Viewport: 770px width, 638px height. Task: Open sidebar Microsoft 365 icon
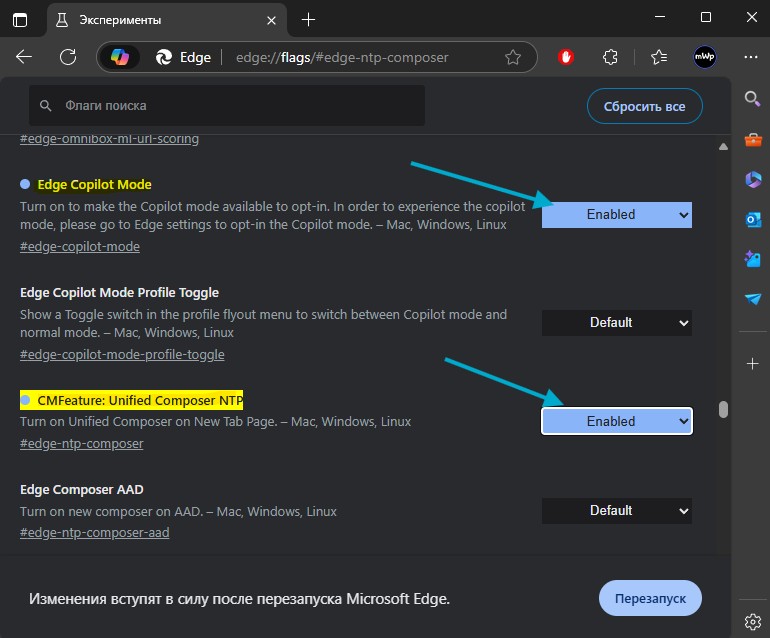(x=753, y=179)
